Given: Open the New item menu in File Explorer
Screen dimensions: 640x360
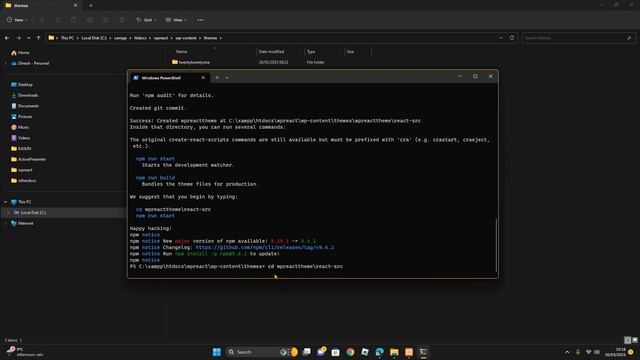Looking at the screenshot, I should (17, 20).
